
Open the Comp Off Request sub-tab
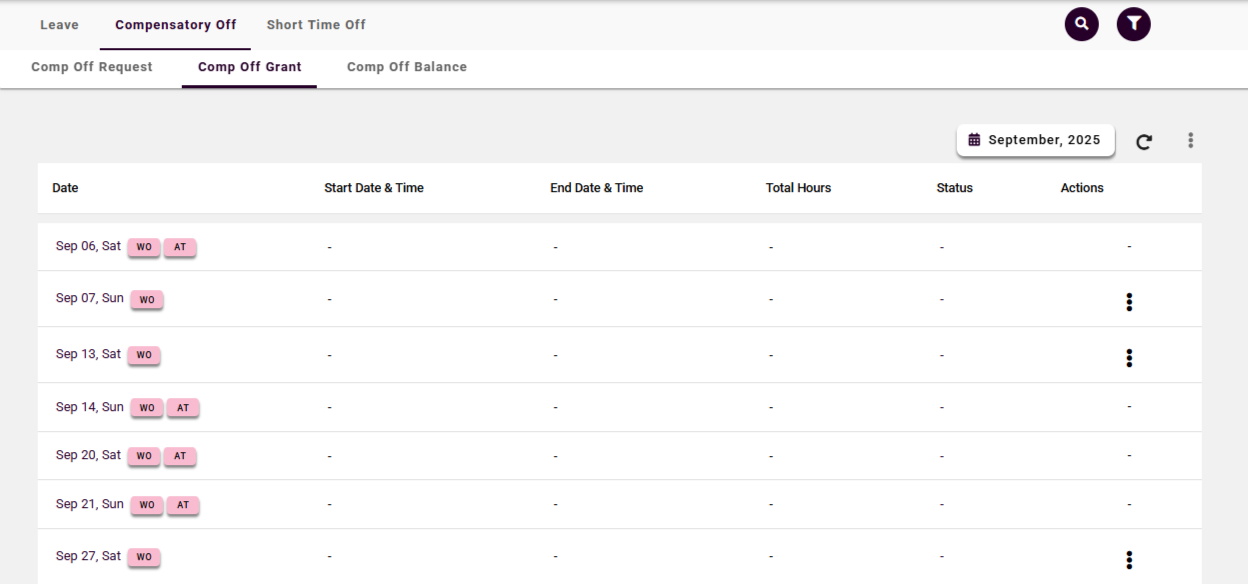(x=92, y=67)
